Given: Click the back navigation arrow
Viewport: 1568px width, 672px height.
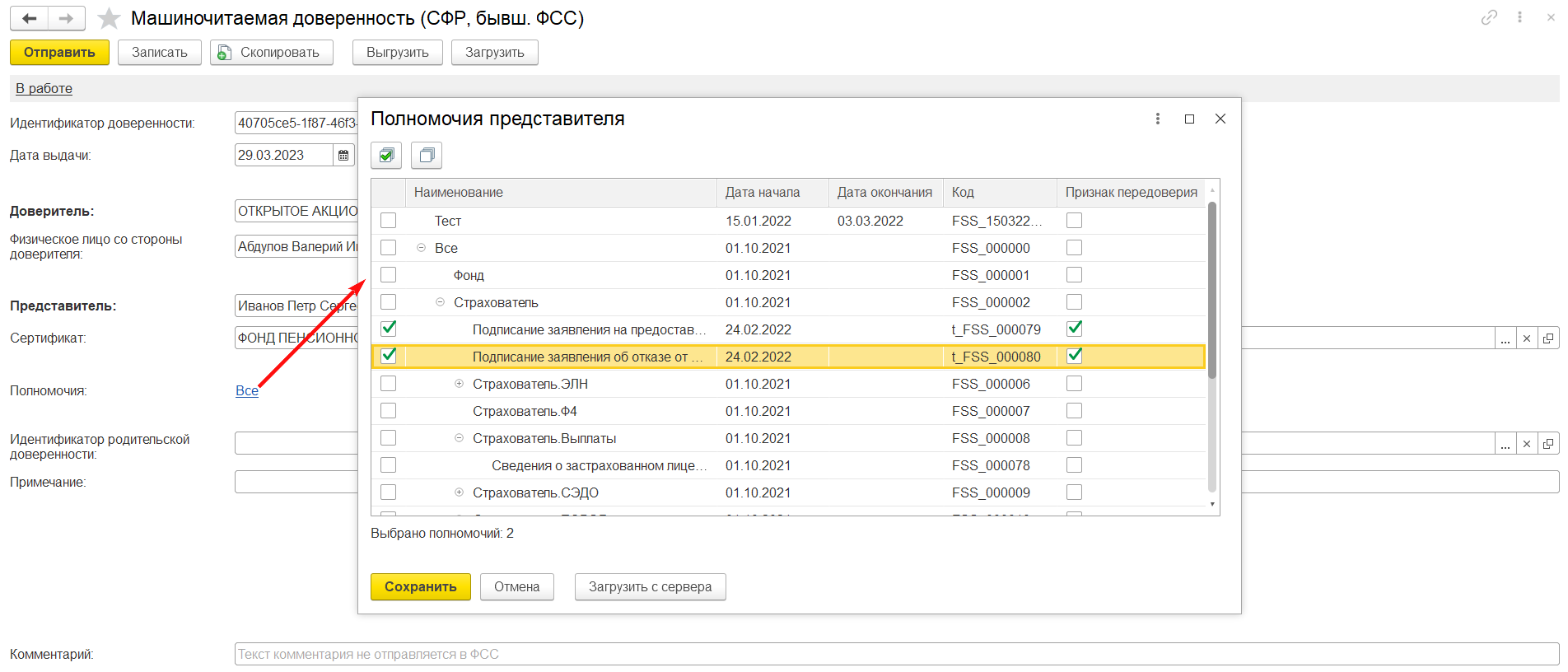Looking at the screenshot, I should point(30,18).
